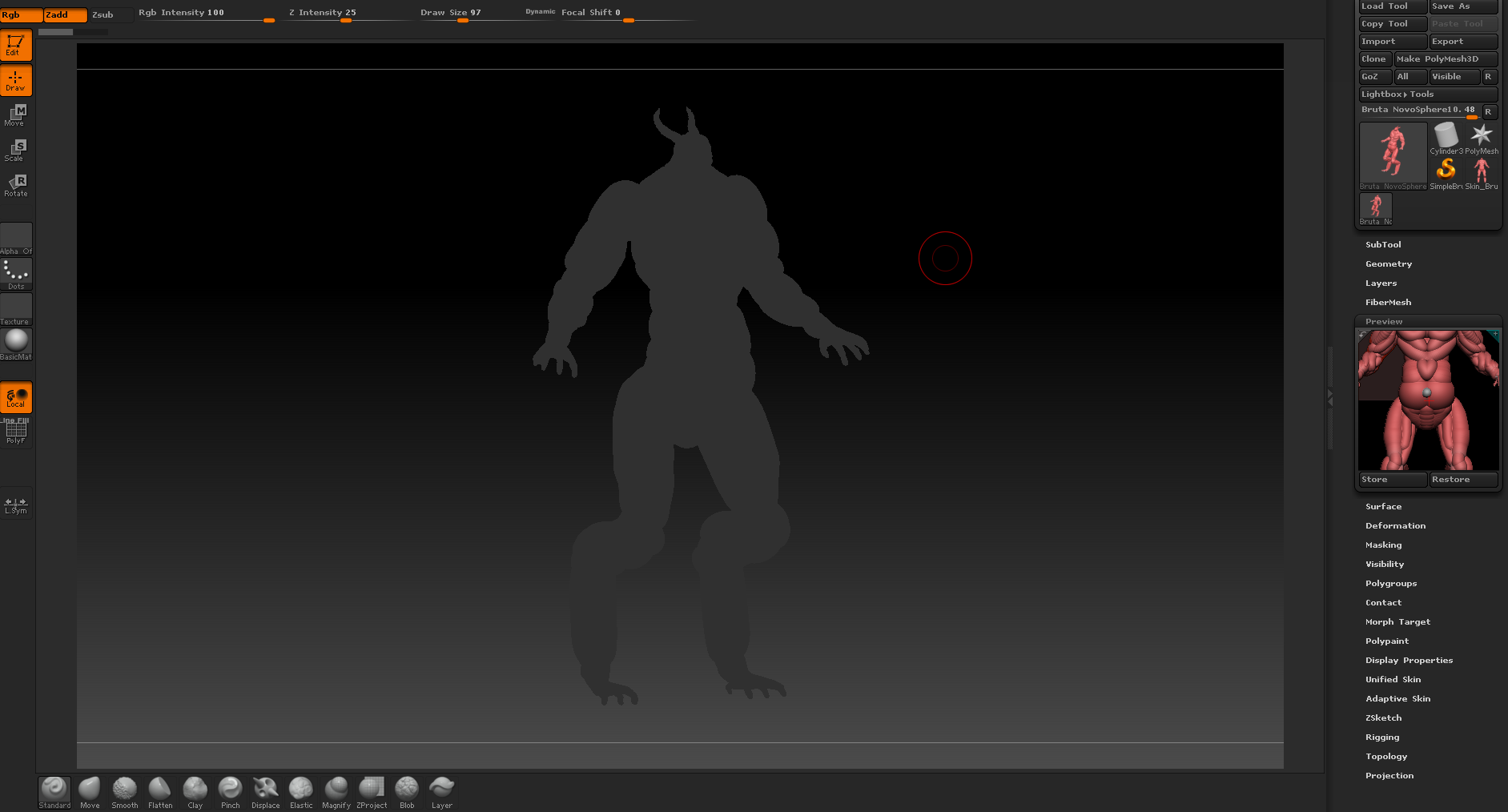This screenshot has height=812, width=1508.
Task: Expand the Deformation section
Action: (1395, 526)
